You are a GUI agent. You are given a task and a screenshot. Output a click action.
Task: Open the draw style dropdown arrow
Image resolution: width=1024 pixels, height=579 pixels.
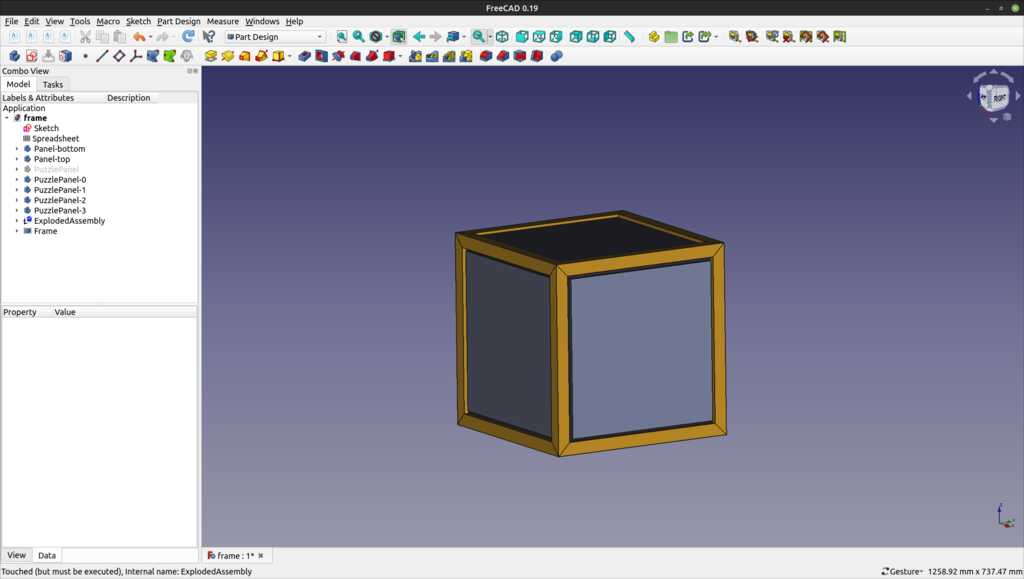pyautogui.click(x=387, y=37)
